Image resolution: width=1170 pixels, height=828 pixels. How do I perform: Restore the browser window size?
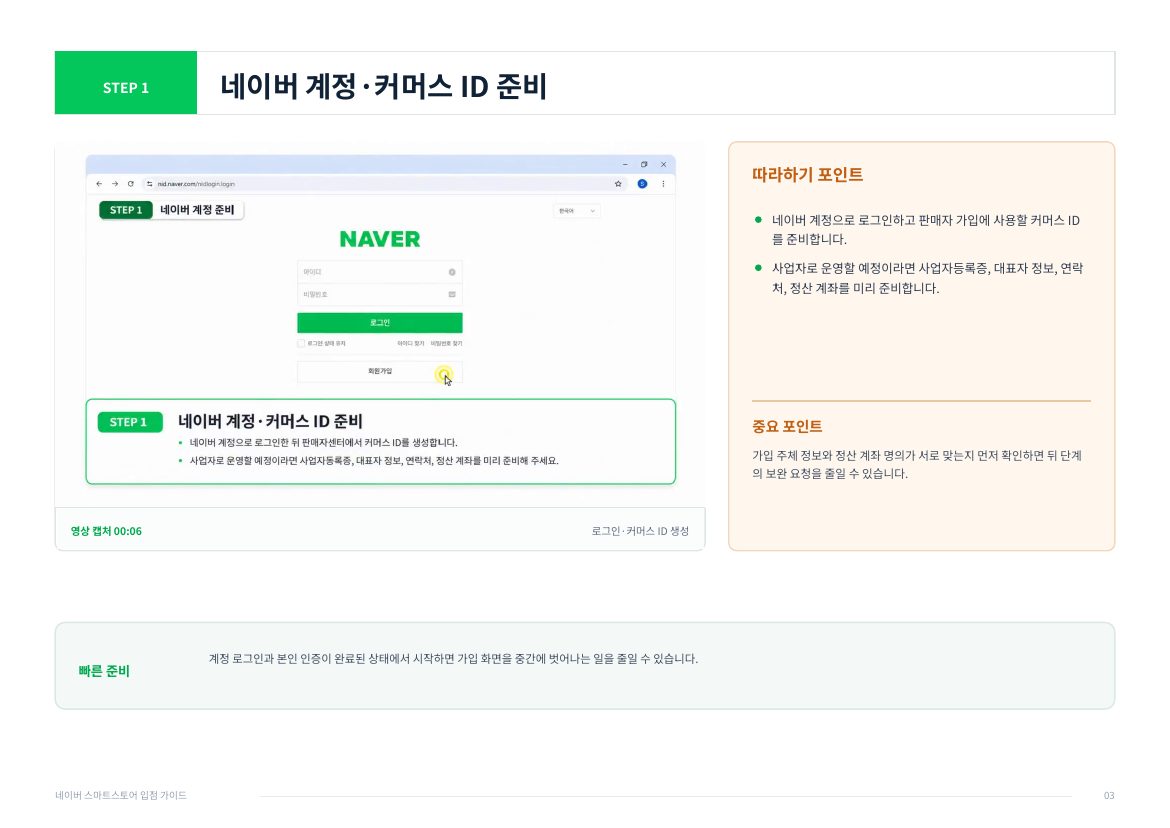click(x=644, y=164)
